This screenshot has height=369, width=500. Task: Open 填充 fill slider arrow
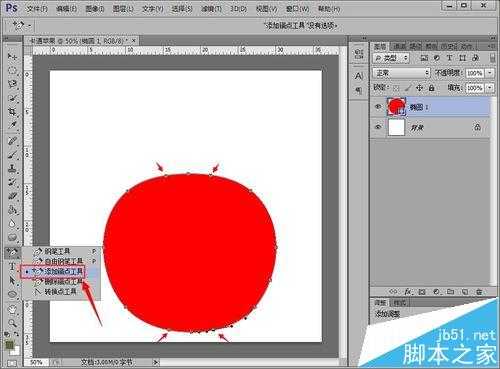coord(490,88)
